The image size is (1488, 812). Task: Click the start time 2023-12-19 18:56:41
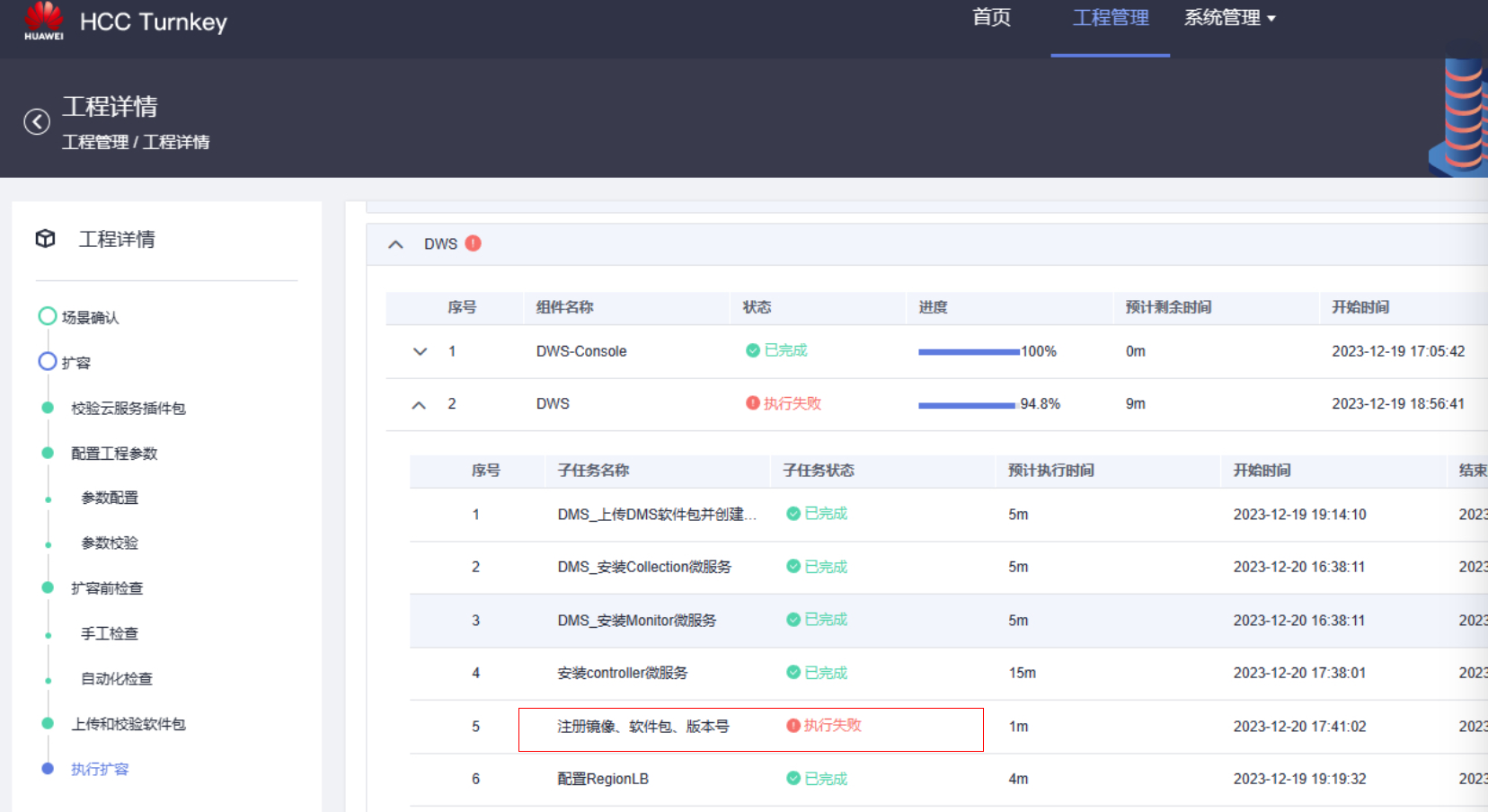(x=1398, y=404)
